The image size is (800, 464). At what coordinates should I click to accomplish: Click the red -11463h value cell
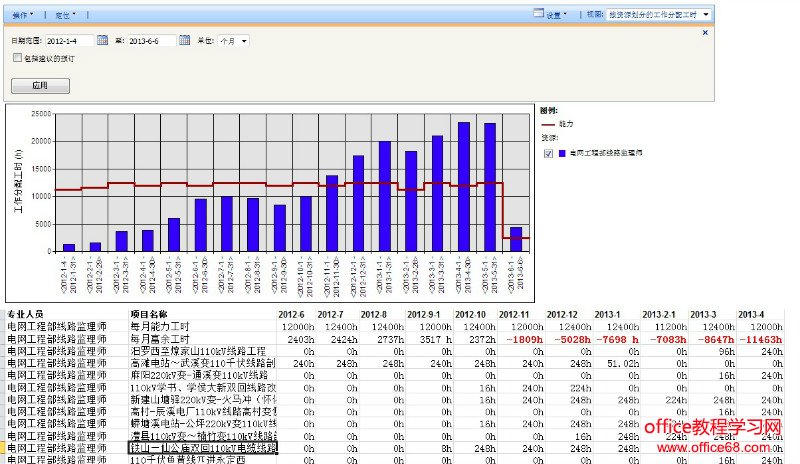click(x=762, y=340)
